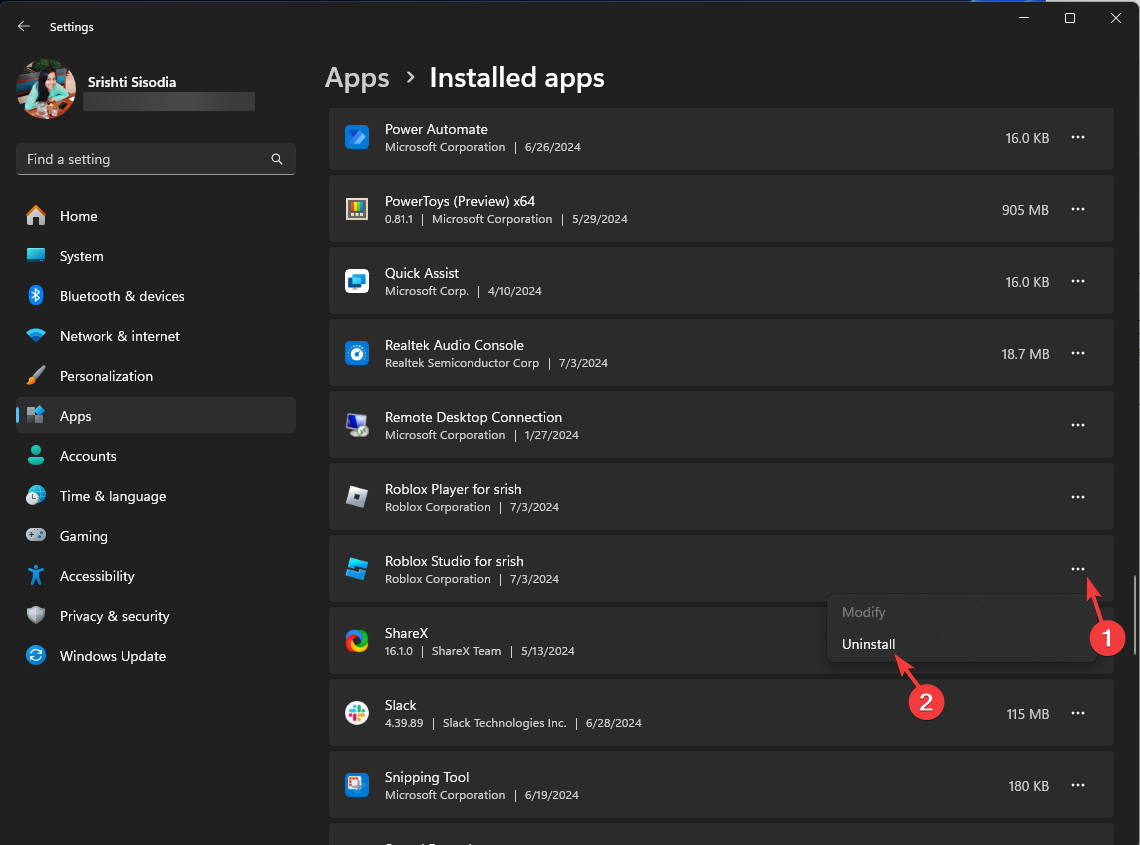This screenshot has height=845, width=1140.
Task: Click the Roblox Studio app icon
Action: [357, 569]
